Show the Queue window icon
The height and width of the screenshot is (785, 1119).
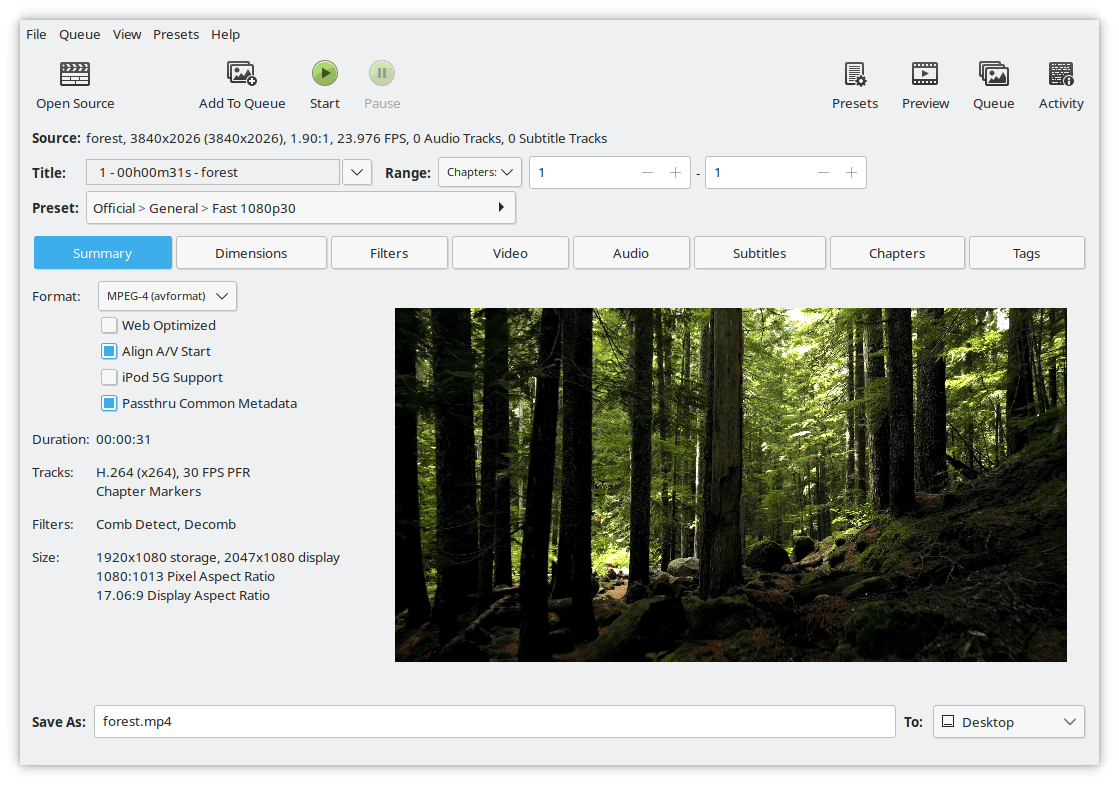pos(993,74)
